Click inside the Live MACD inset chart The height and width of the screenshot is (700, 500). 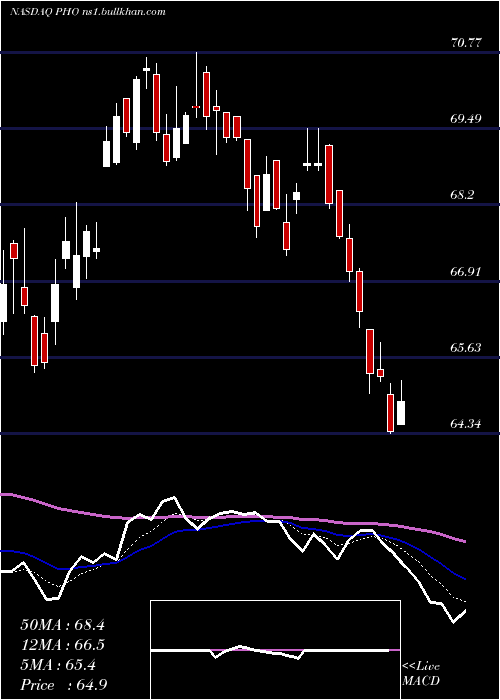tap(275, 650)
